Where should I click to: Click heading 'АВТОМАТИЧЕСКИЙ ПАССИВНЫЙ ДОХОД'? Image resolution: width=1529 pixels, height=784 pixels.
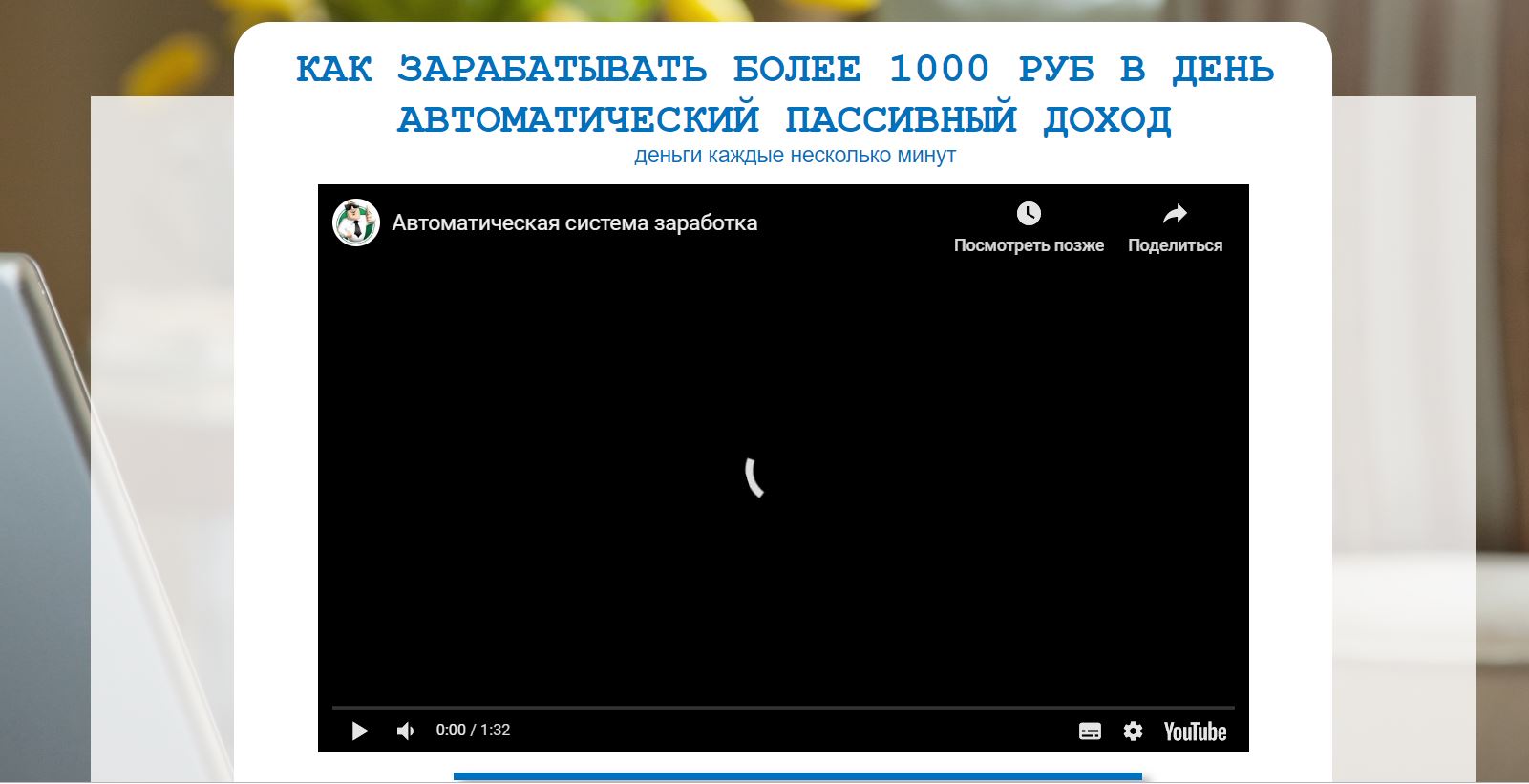pos(785,119)
